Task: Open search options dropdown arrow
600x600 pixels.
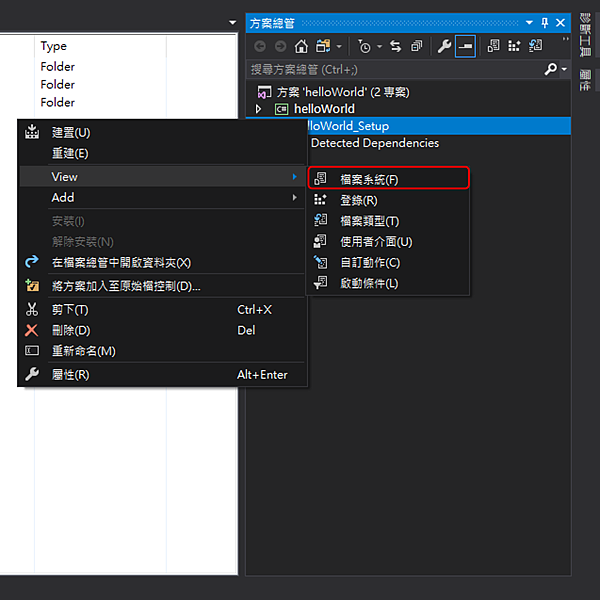Action: 564,70
